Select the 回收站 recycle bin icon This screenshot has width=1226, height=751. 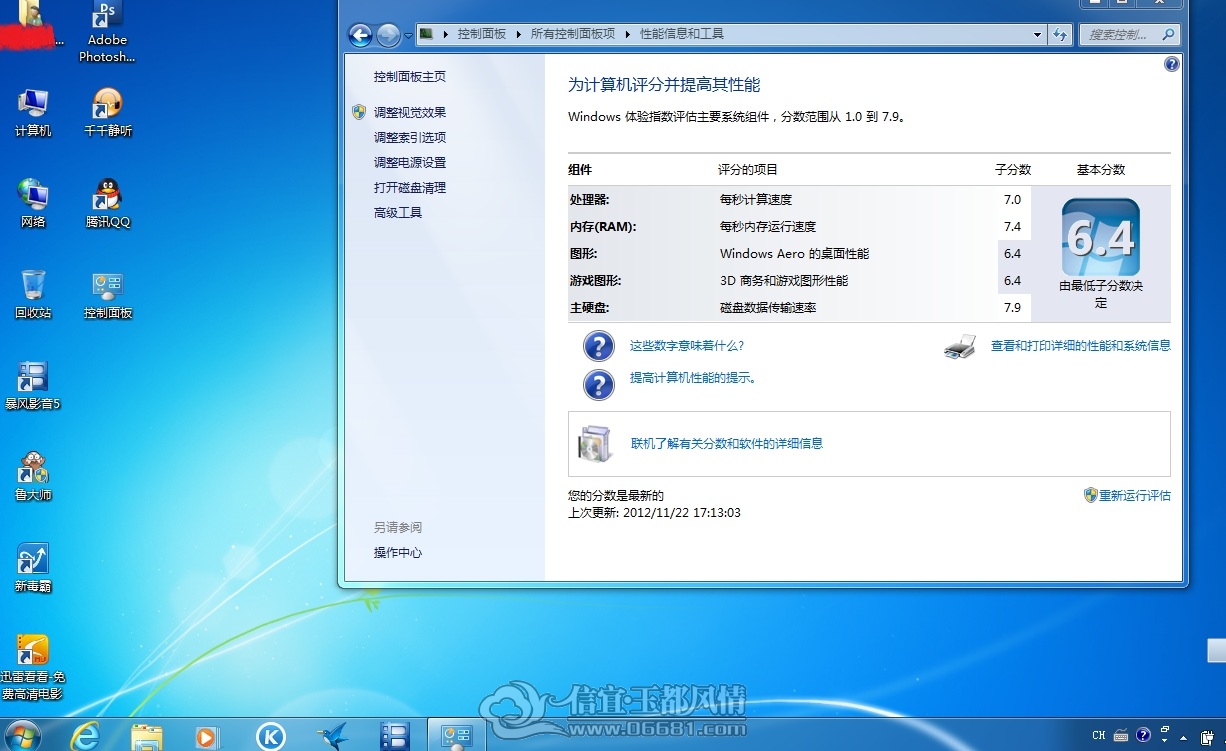[33, 294]
